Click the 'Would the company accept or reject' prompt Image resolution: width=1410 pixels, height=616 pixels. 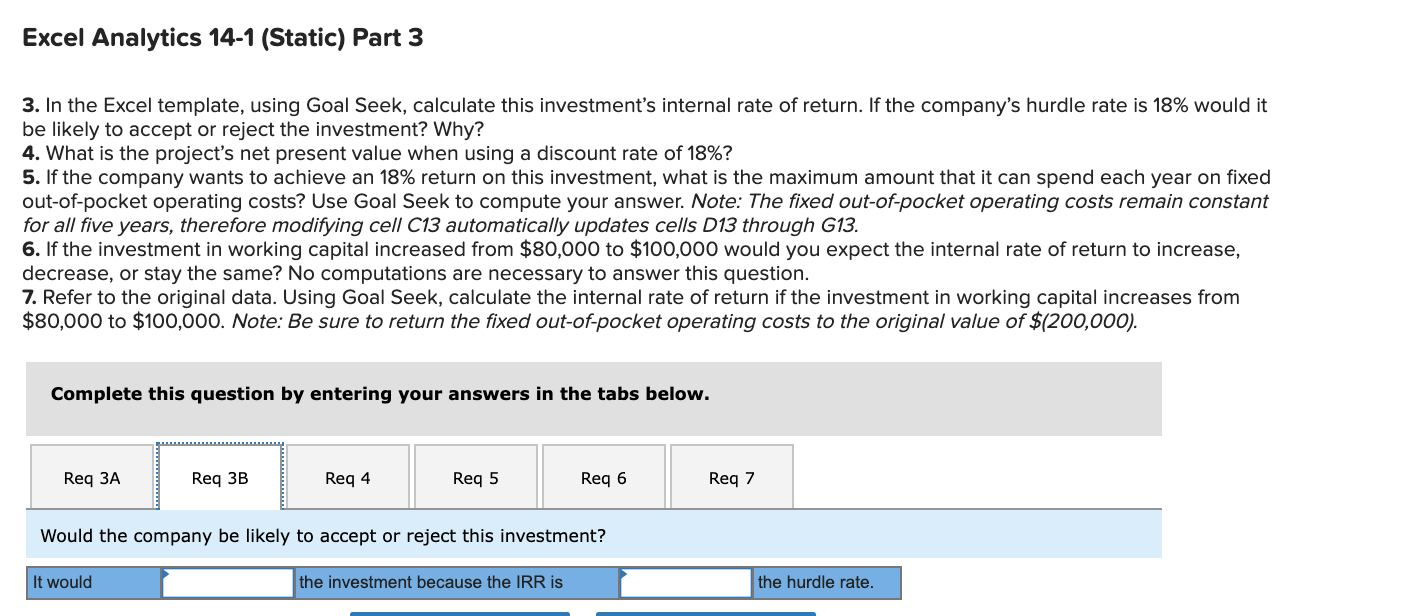pos(322,536)
